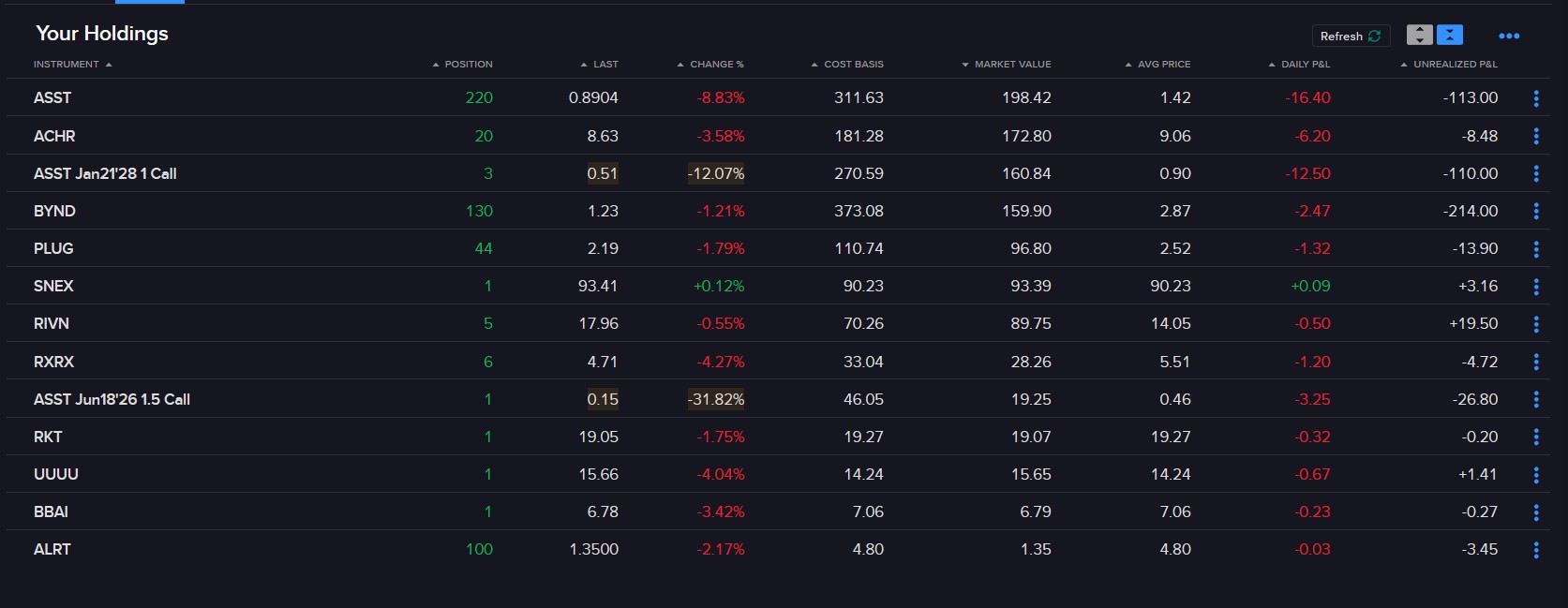Click ASST position value 220
Screen dimensions: 1568x608
[479, 97]
